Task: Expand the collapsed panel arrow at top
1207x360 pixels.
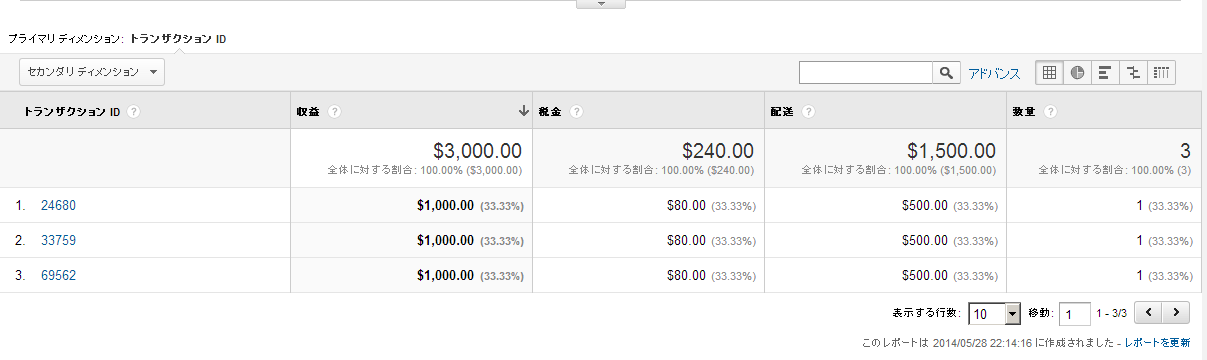Action: [601, 4]
